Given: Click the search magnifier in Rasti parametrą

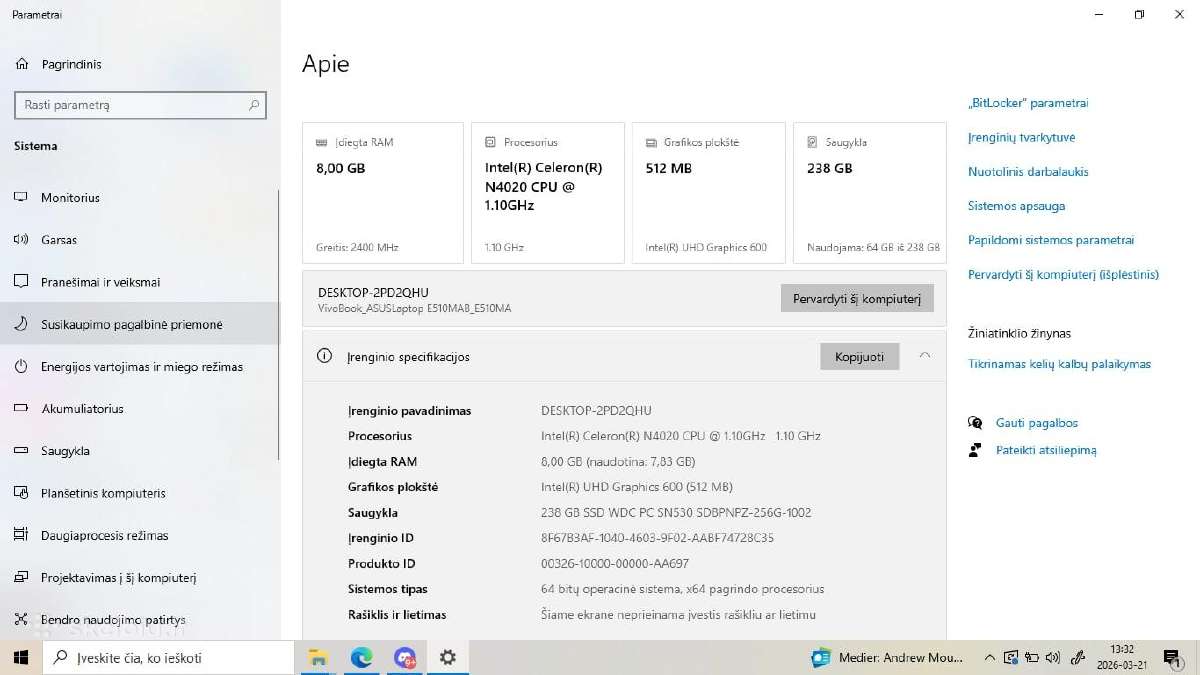Looking at the screenshot, I should [x=254, y=105].
